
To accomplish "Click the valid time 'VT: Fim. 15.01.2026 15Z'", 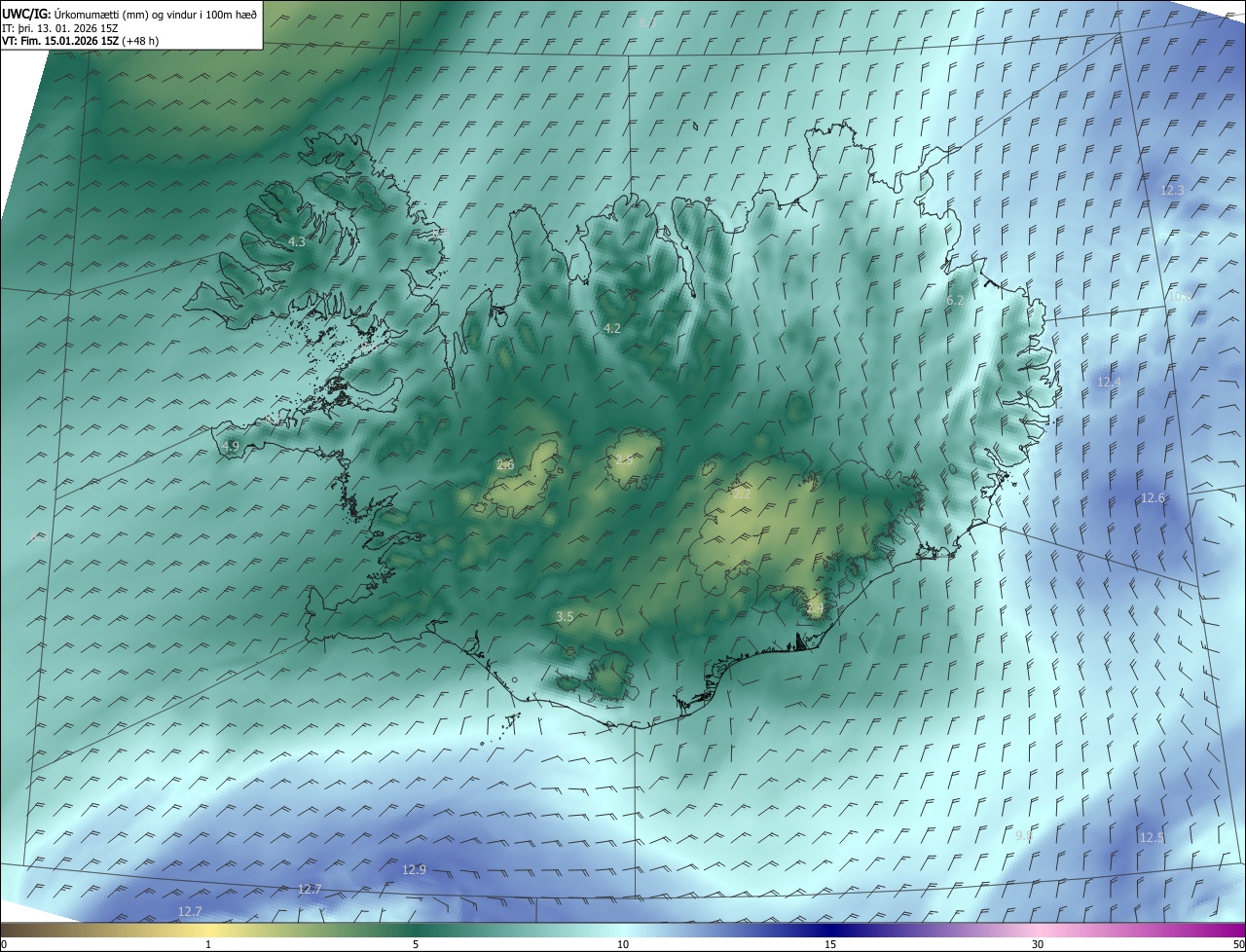I will pos(60,40).
